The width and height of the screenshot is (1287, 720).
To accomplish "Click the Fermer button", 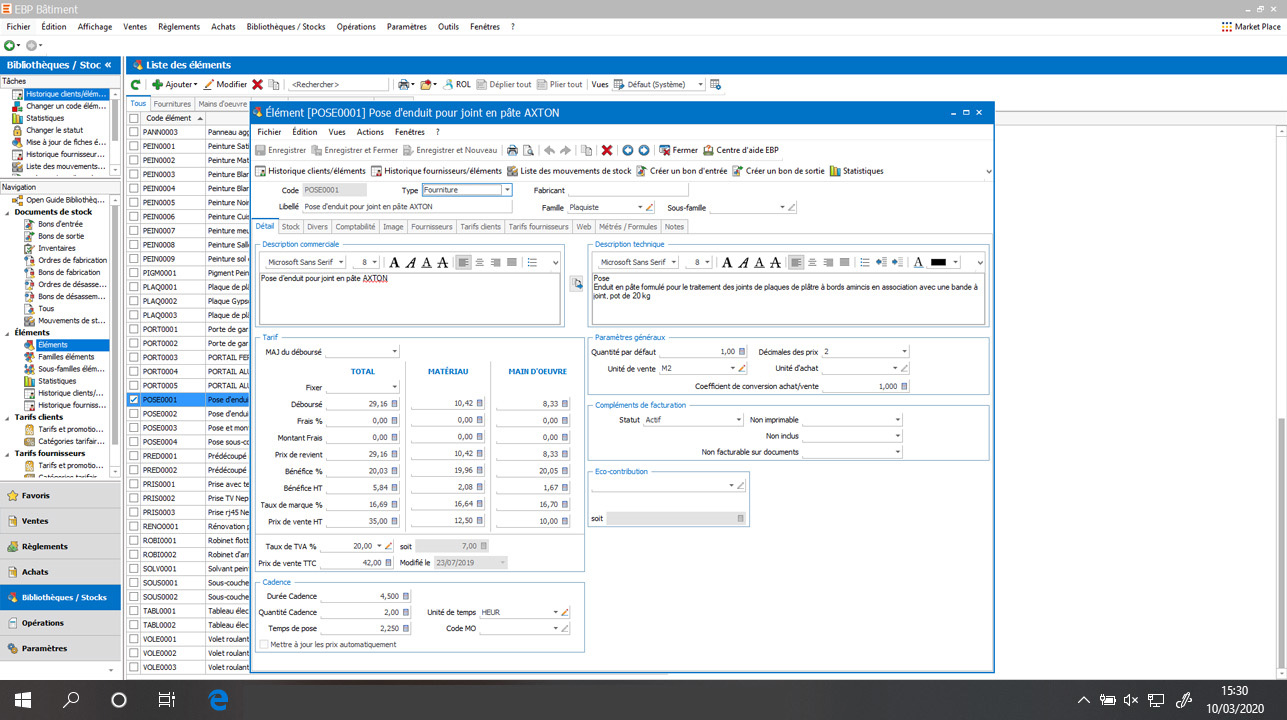I will [679, 150].
